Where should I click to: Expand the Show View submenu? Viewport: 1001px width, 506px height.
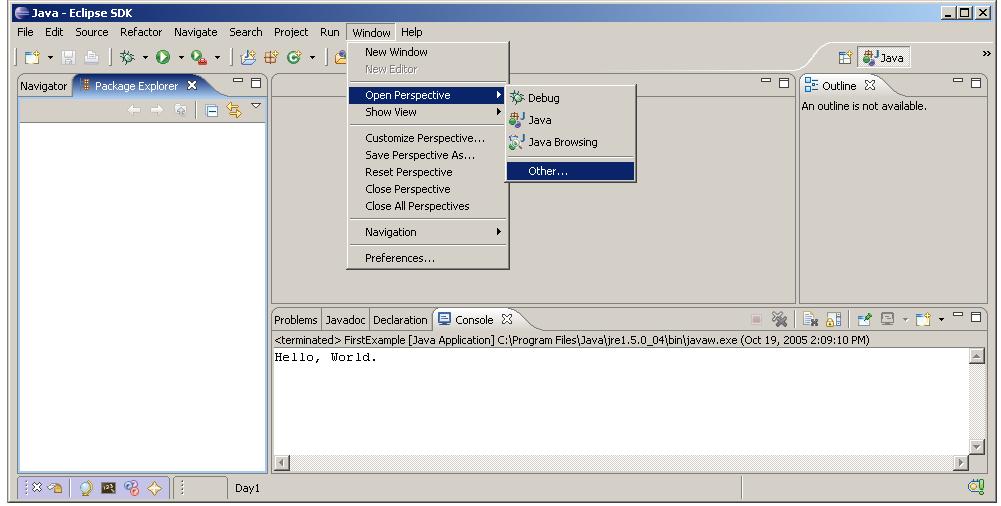(428, 112)
